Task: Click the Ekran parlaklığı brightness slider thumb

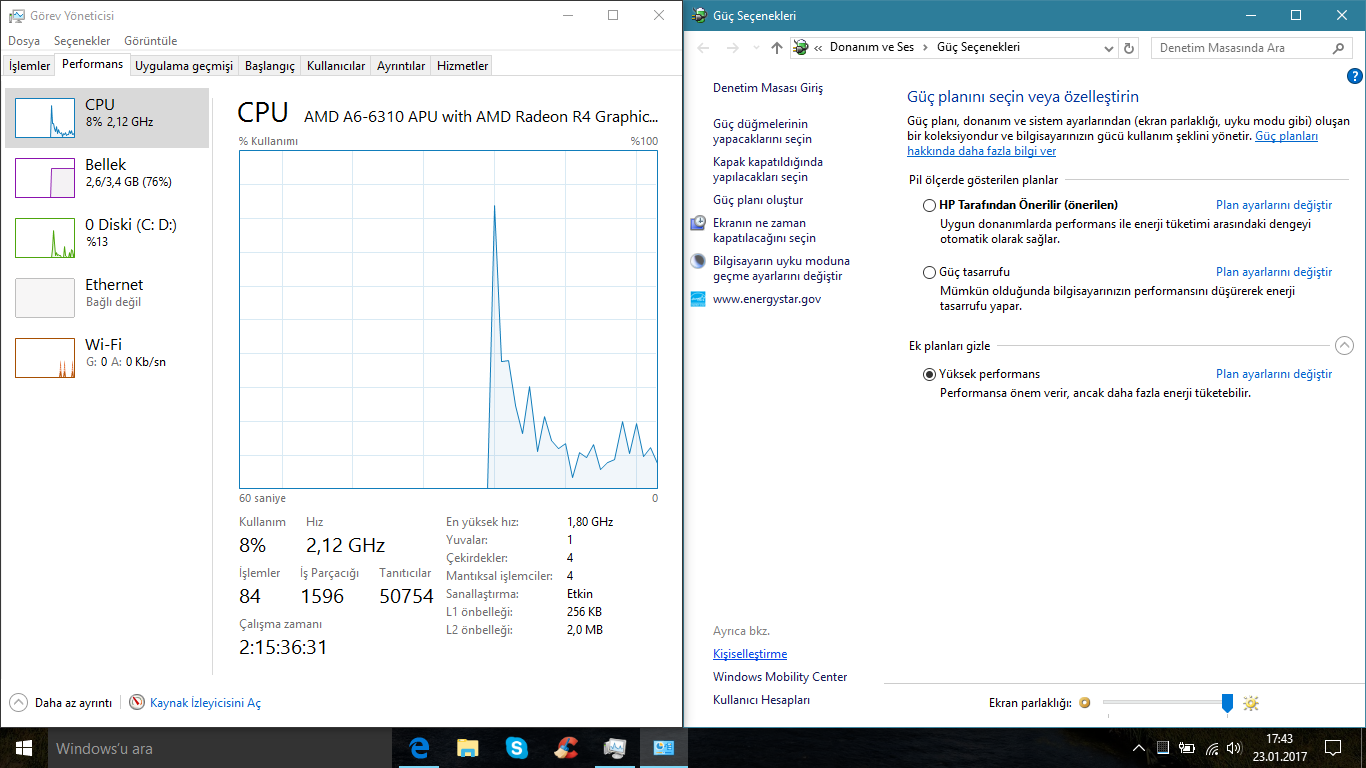Action: [1228, 703]
